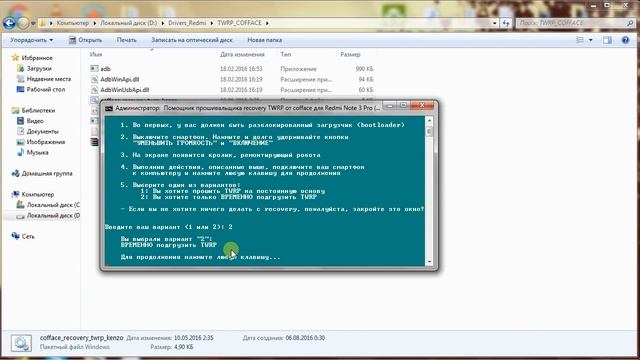Click the adb file icon
This screenshot has width=640, height=360.
coord(94,69)
